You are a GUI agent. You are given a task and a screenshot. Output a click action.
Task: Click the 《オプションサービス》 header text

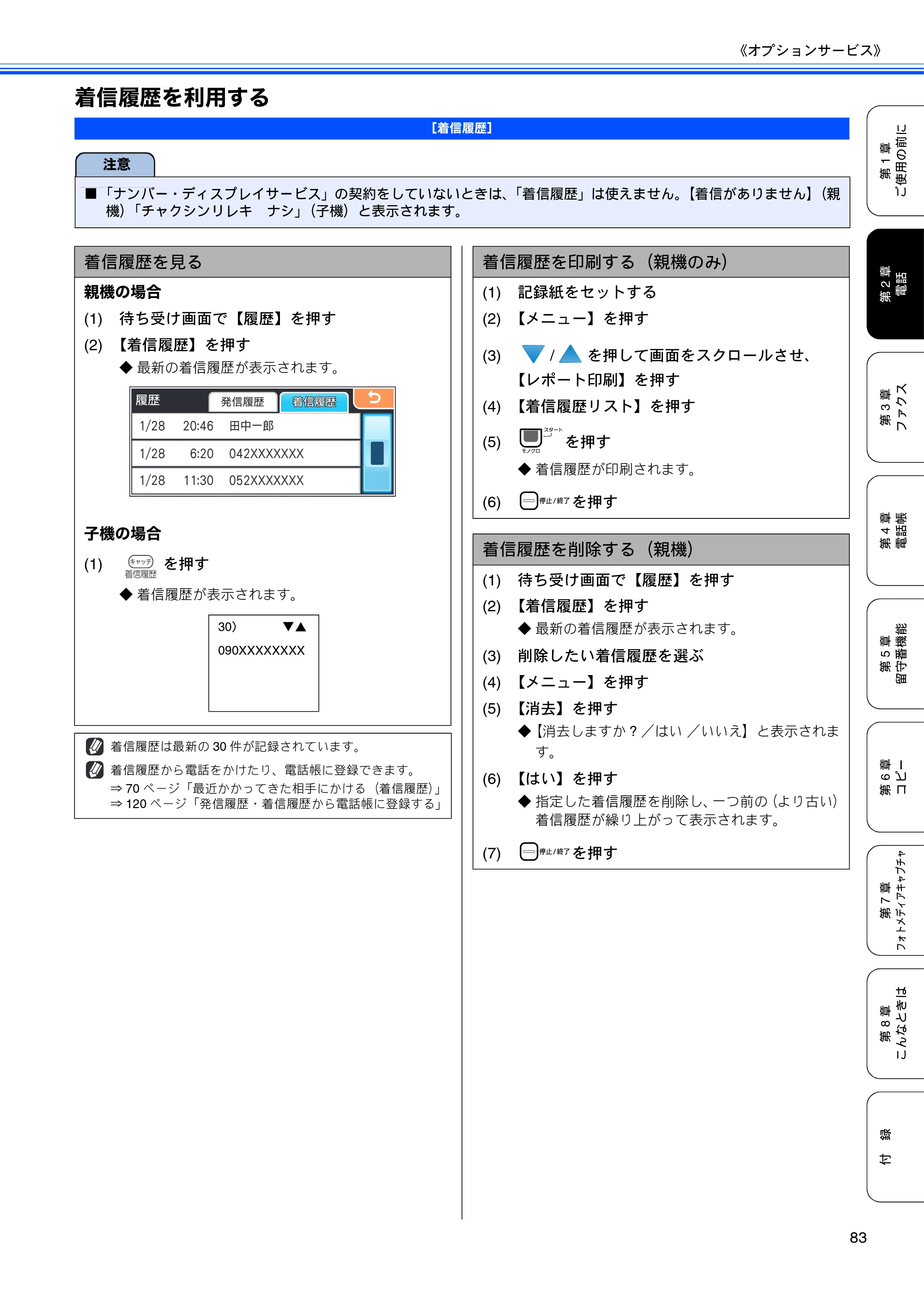[x=811, y=51]
